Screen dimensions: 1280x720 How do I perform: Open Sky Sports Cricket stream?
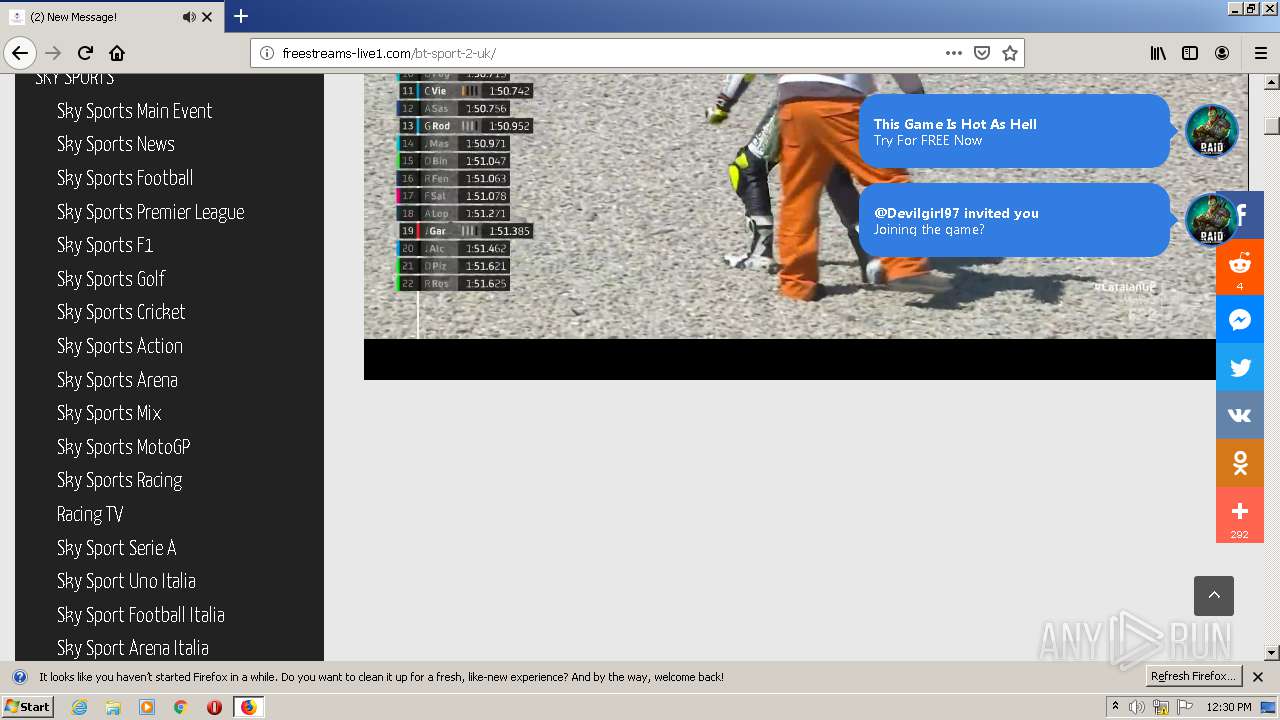coord(120,312)
